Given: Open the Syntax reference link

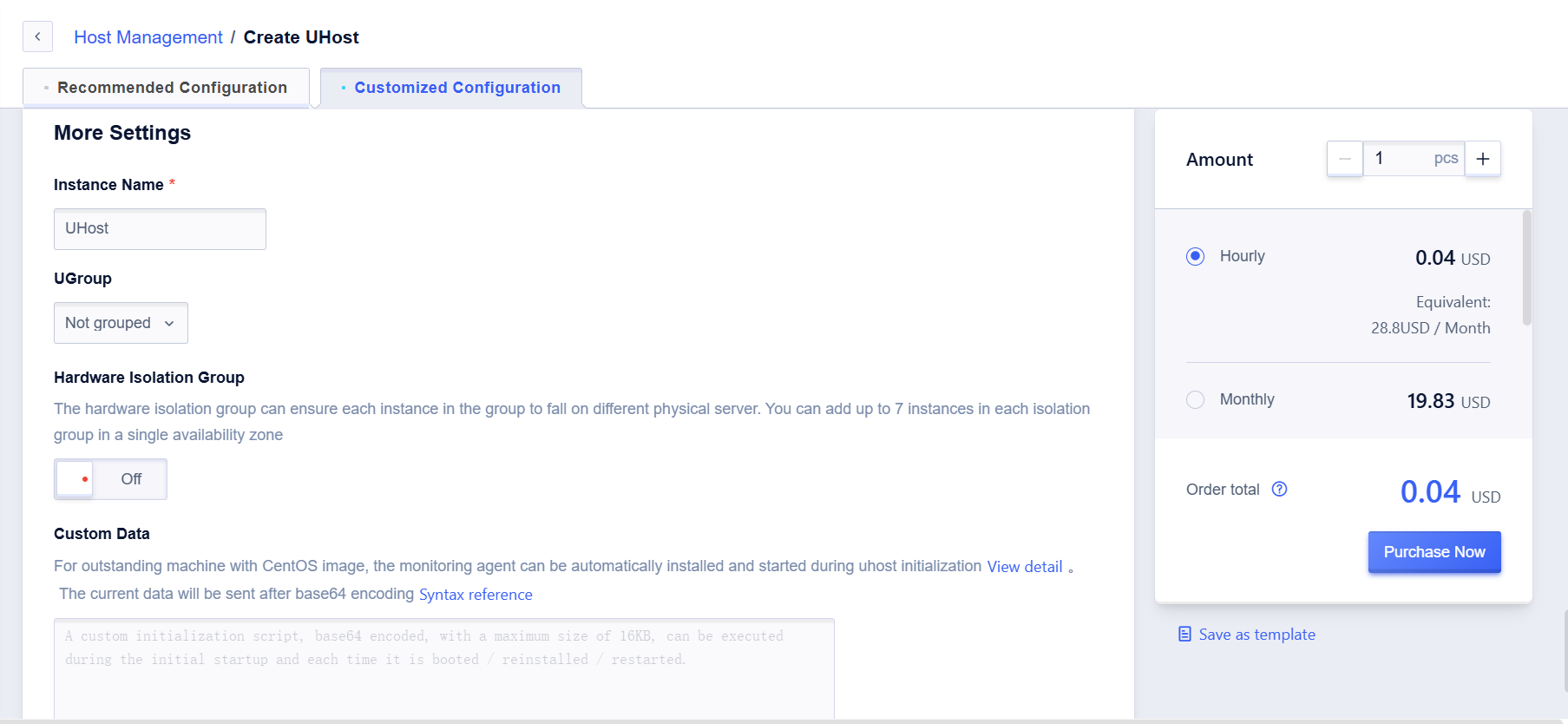Looking at the screenshot, I should tap(476, 595).
